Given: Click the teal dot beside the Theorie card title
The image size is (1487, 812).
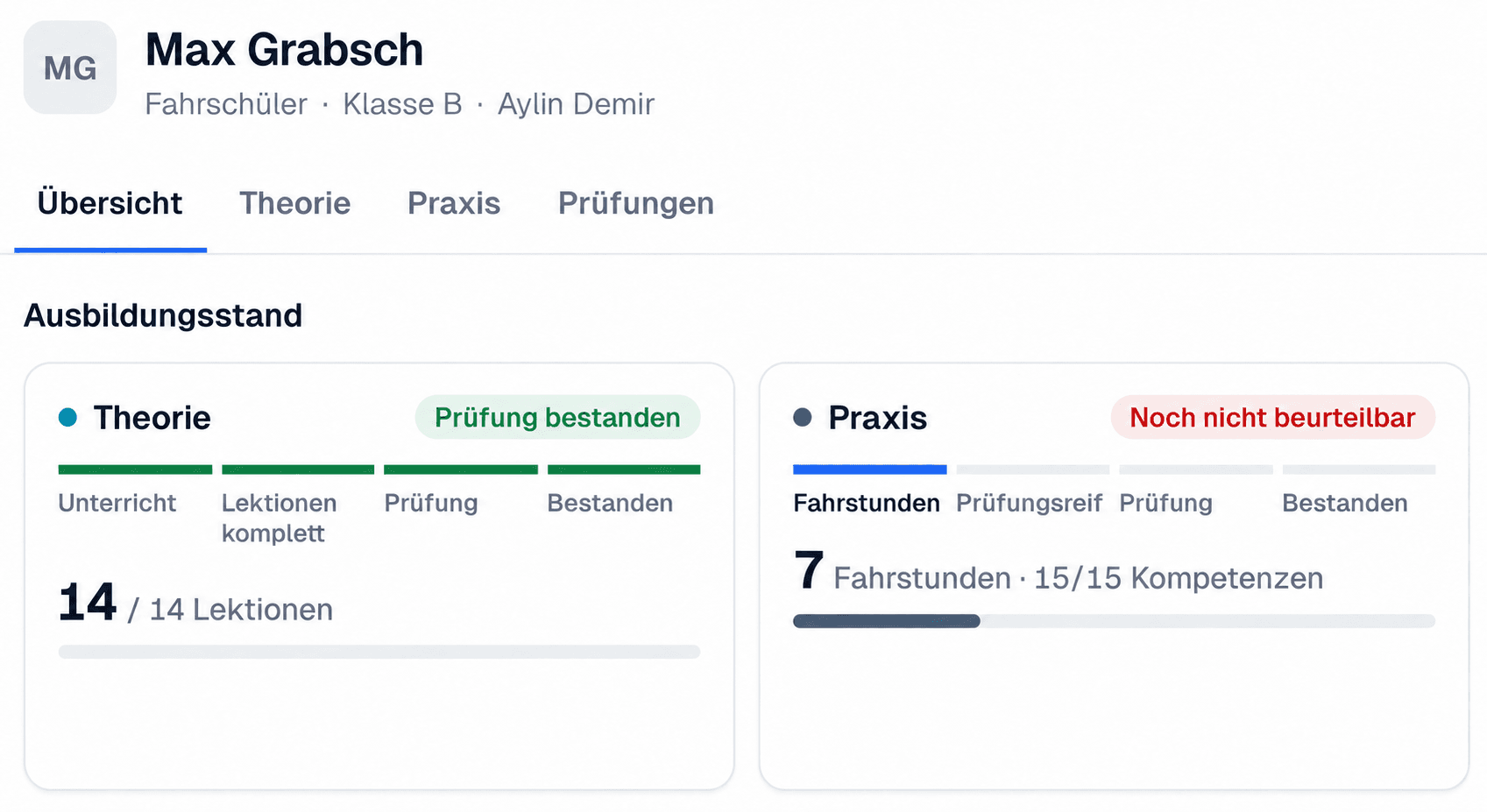Looking at the screenshot, I should (67, 417).
